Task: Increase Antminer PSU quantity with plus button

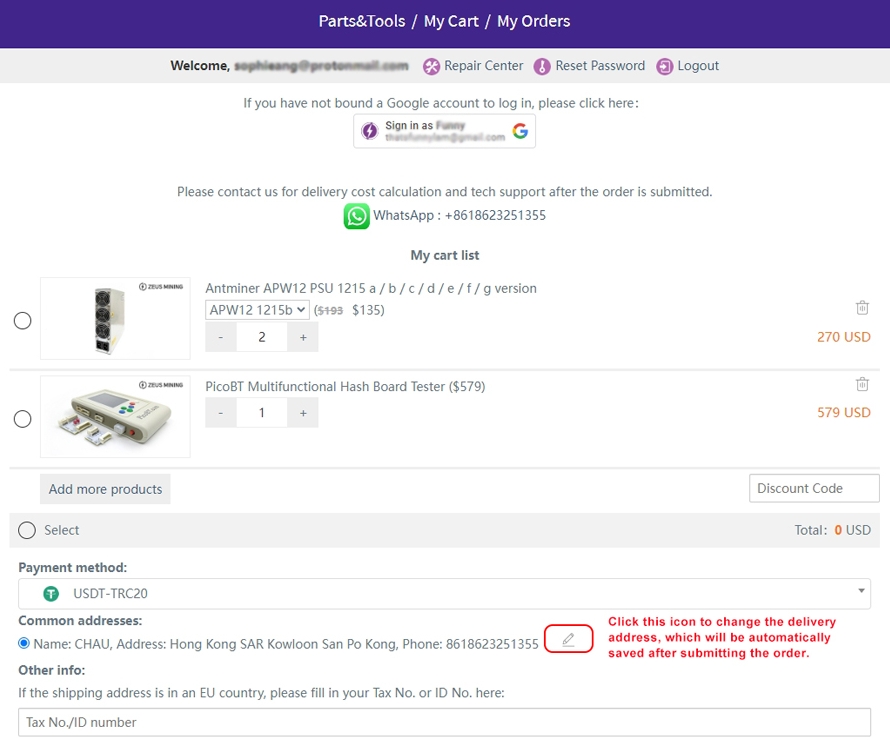Action: (x=303, y=337)
